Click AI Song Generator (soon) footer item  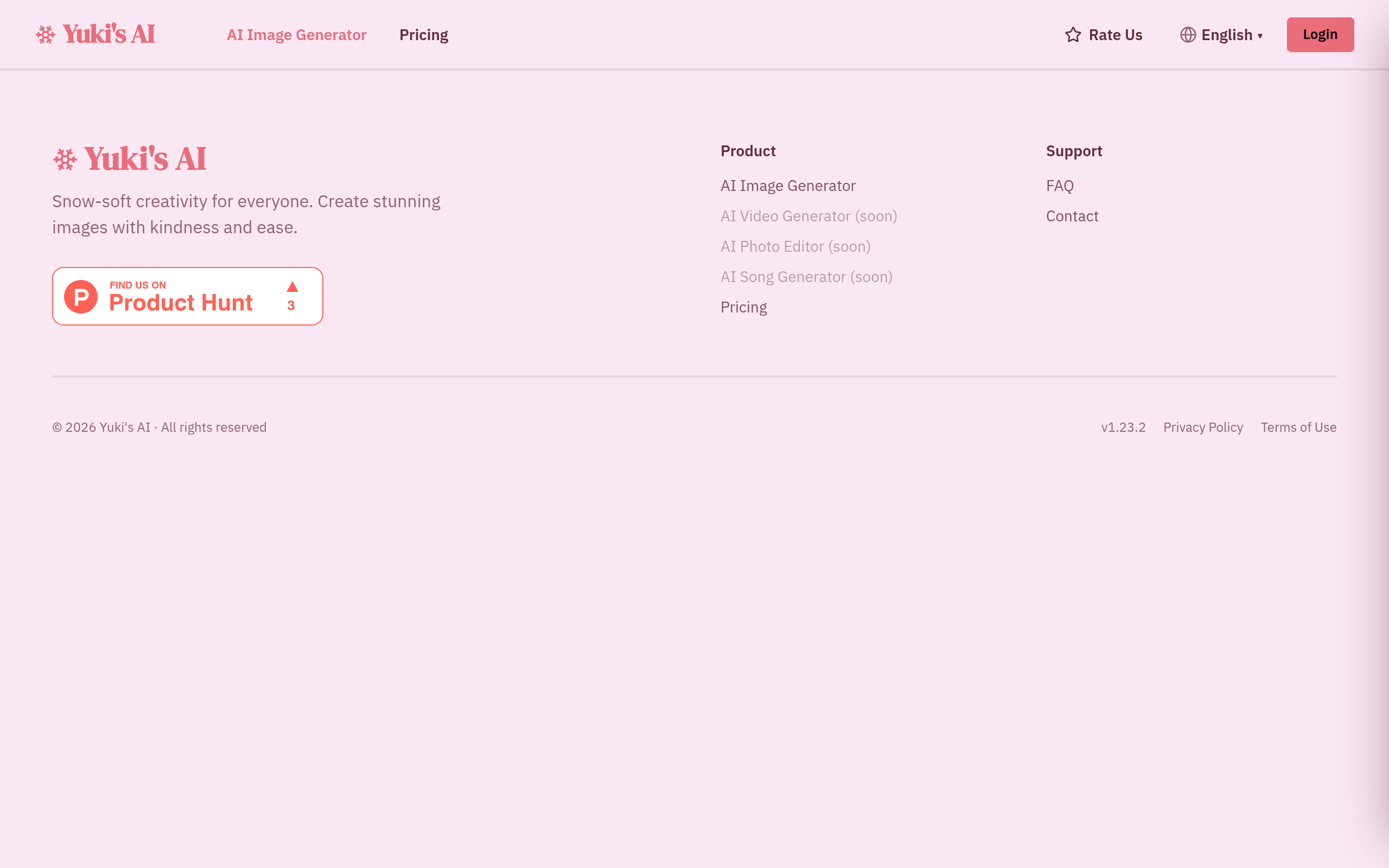(806, 277)
